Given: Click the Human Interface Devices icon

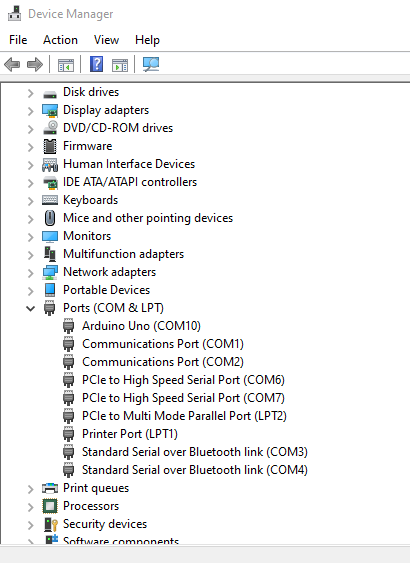Looking at the screenshot, I should coord(50,164).
